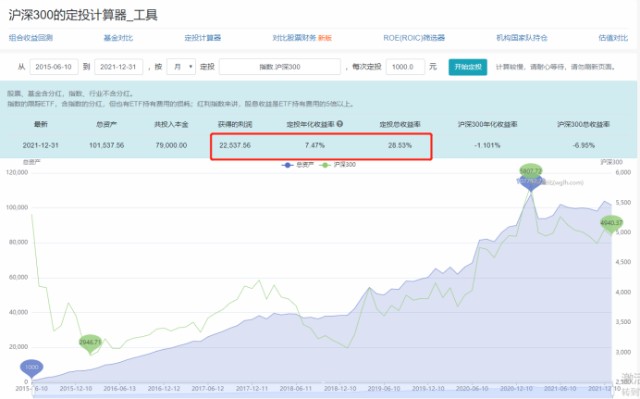The height and width of the screenshot is (399, 640).
Task: Click the 开始定投 button
Action: 468,67
